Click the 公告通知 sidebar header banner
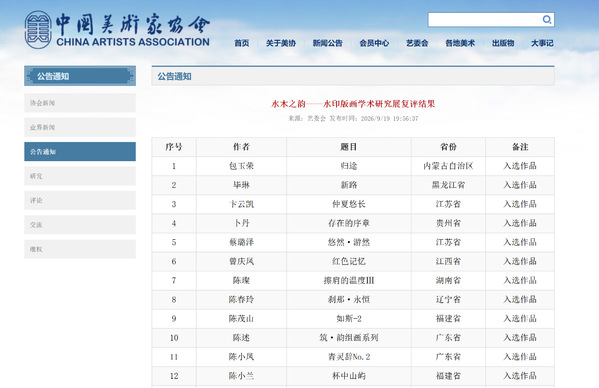 click(x=80, y=76)
